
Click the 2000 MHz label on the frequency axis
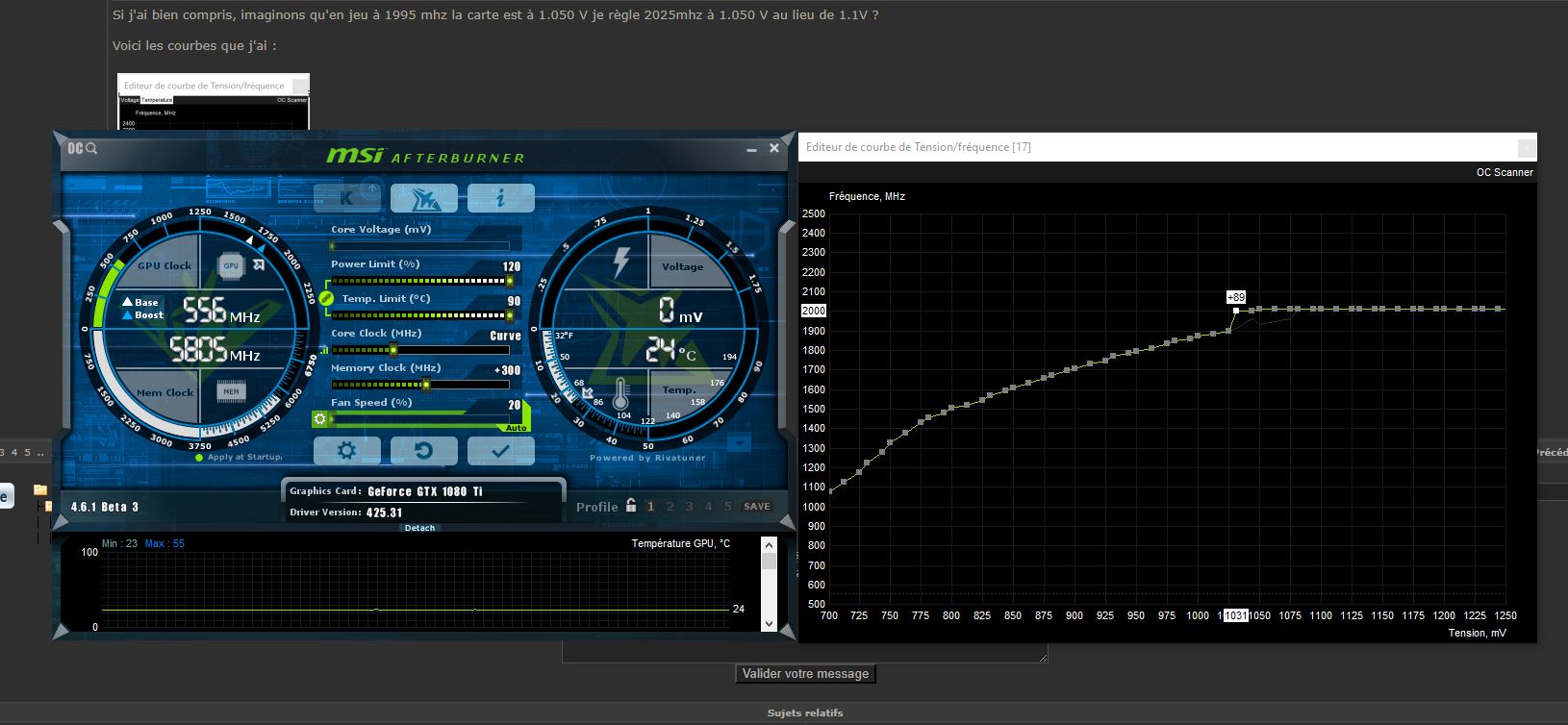(x=813, y=311)
